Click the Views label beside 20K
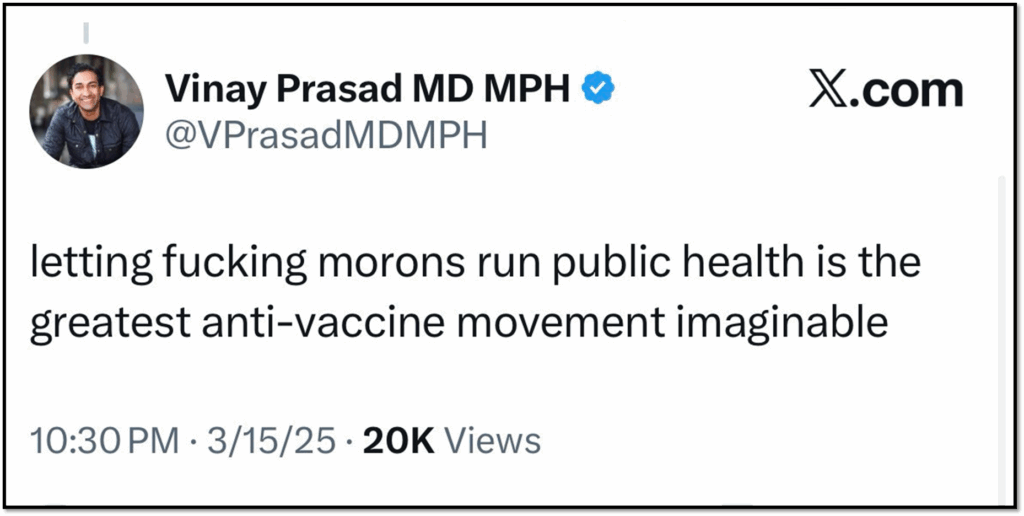This screenshot has width=1024, height=516. [x=491, y=440]
